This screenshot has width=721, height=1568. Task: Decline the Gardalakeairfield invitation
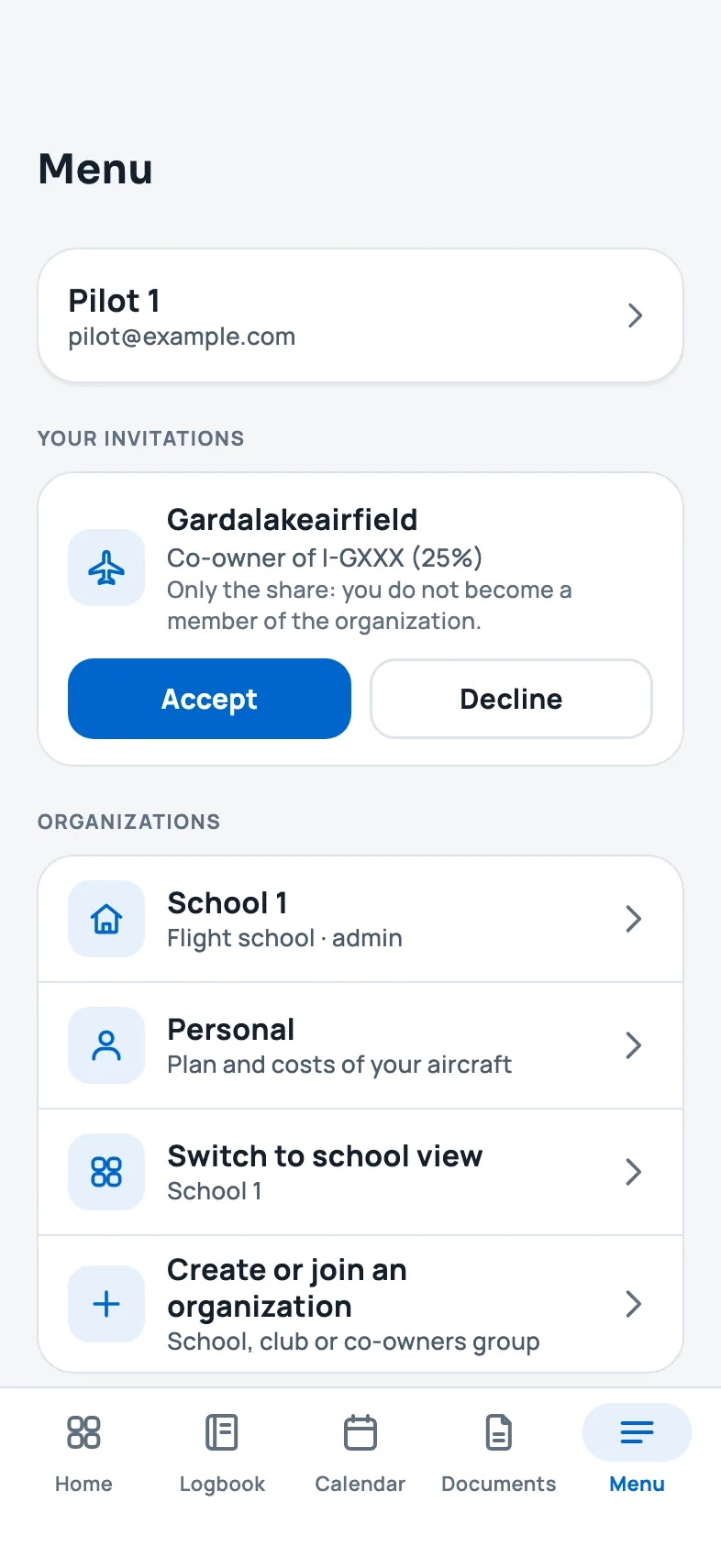tap(511, 699)
